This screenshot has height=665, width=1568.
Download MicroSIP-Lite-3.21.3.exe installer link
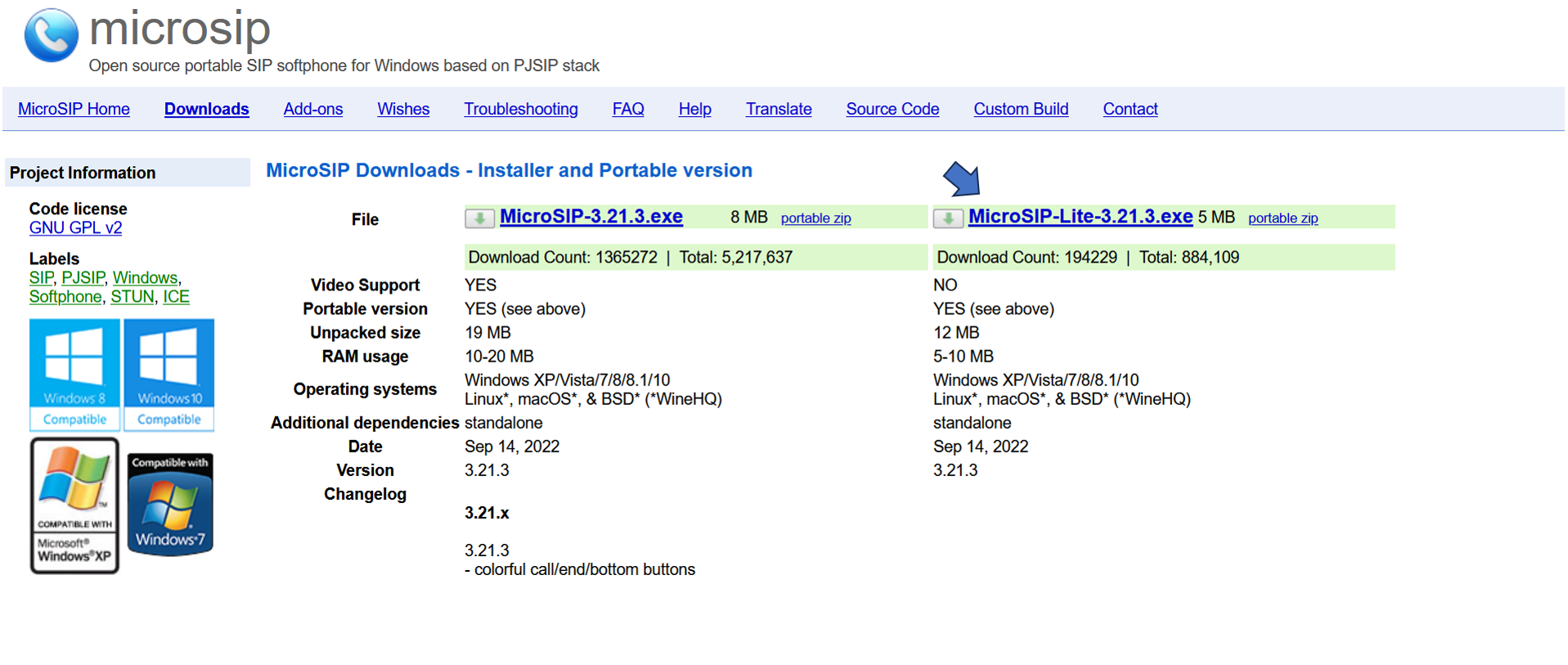[1080, 217]
